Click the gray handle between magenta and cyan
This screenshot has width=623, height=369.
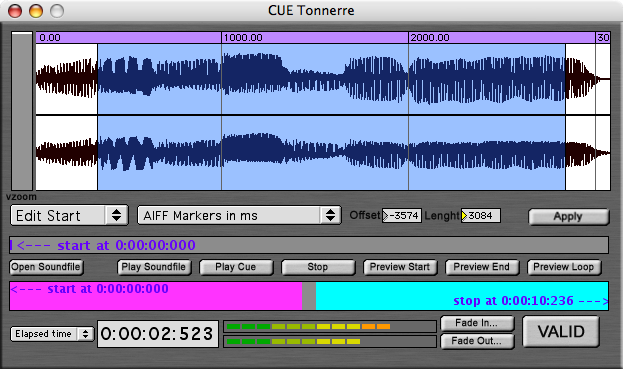309,296
